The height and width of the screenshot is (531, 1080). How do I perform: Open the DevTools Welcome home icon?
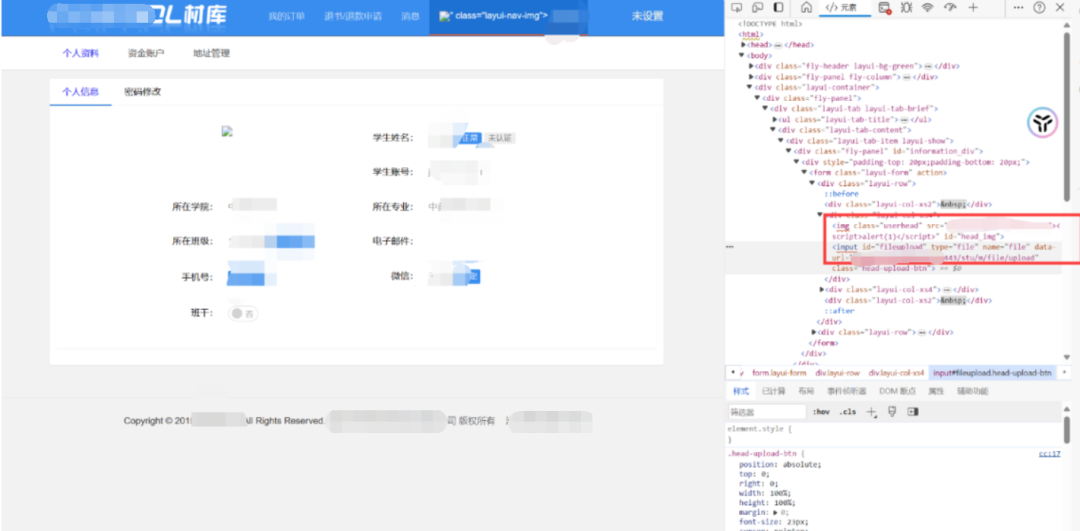(x=807, y=7)
